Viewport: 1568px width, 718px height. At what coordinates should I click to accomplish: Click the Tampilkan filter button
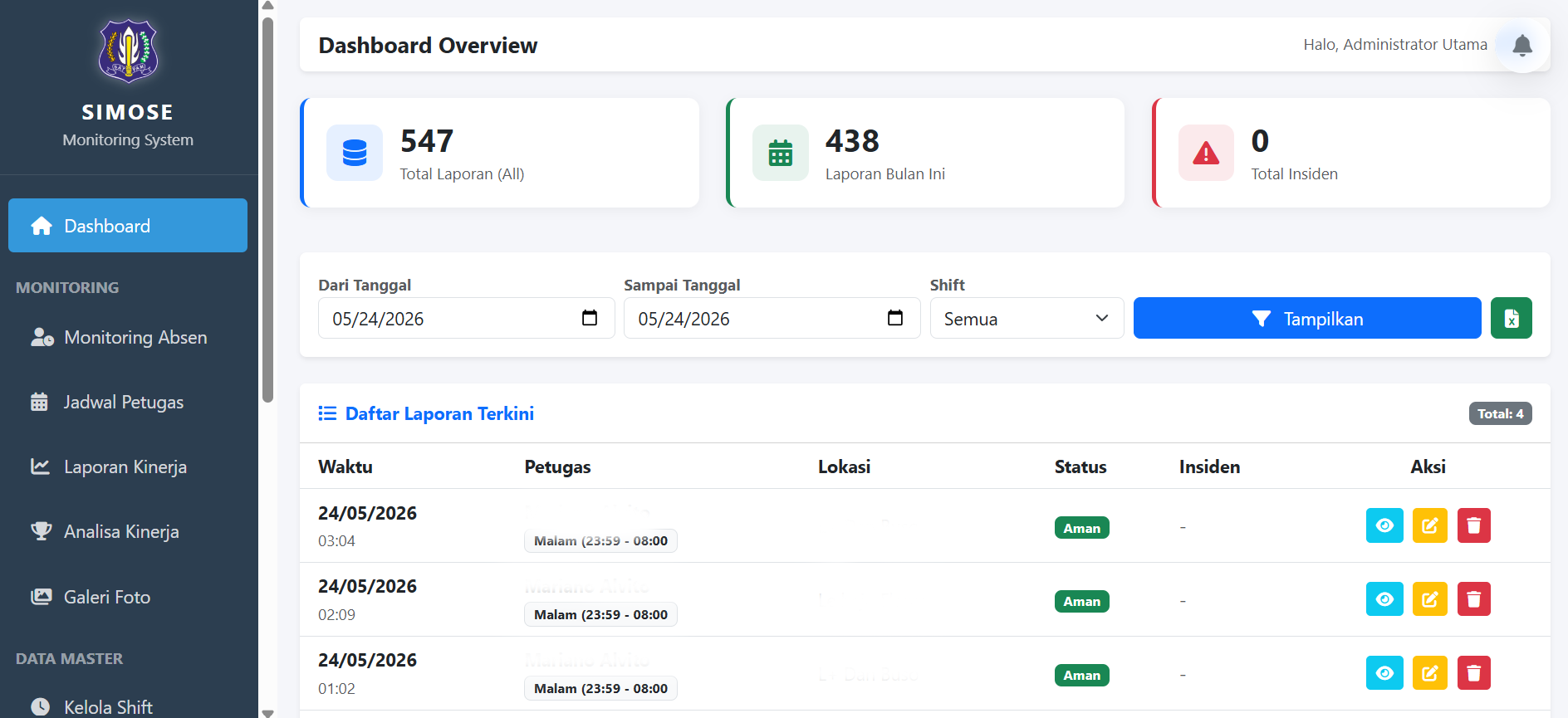pyautogui.click(x=1307, y=318)
